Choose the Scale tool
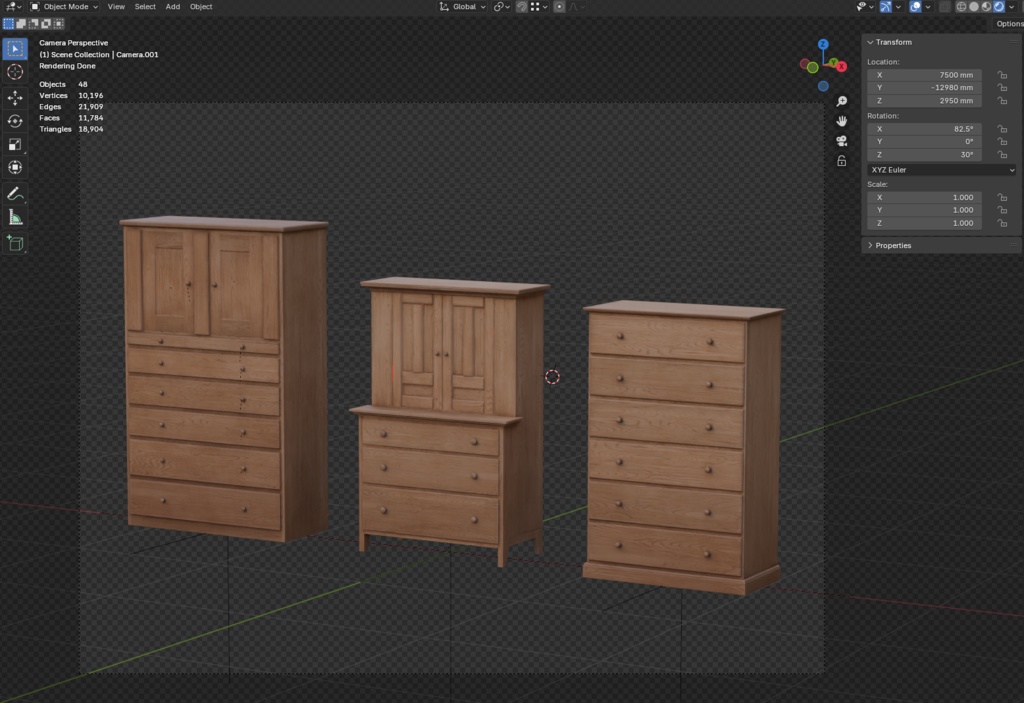 15,144
